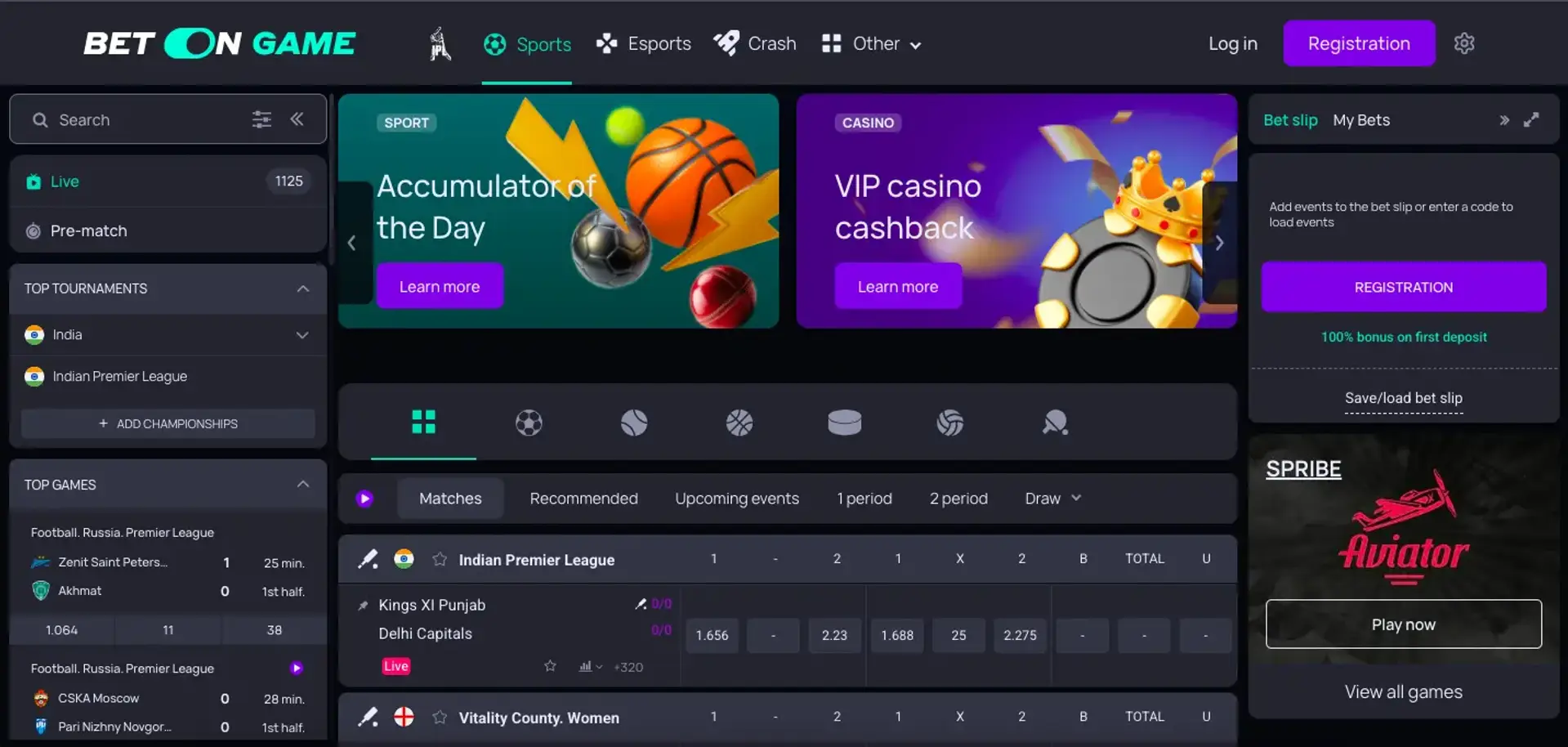Image resolution: width=1568 pixels, height=747 pixels.
Task: Select the 1 period tab
Action: tap(864, 499)
